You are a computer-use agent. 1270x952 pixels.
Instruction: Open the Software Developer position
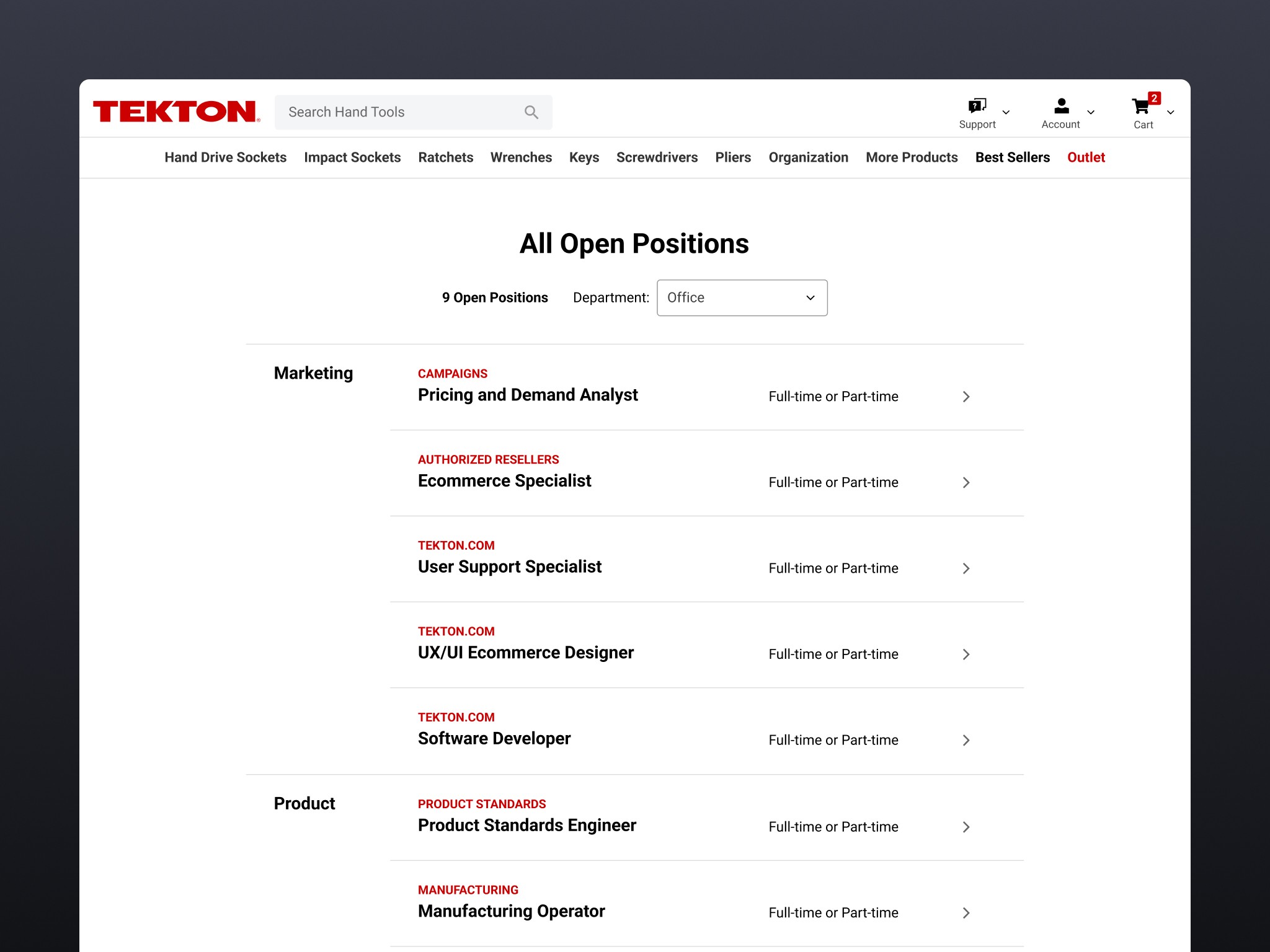click(x=494, y=739)
